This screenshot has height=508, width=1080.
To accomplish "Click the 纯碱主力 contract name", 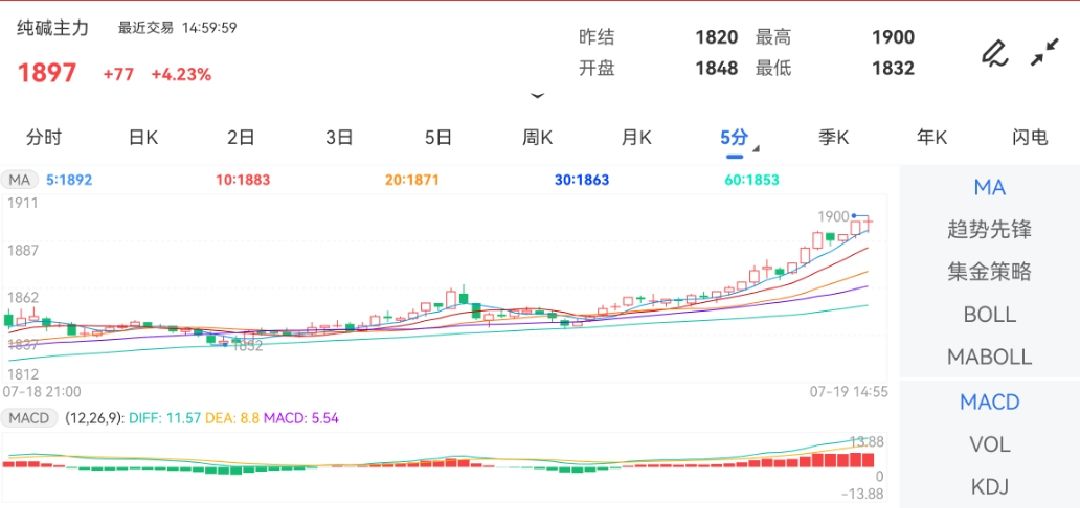I will pyautogui.click(x=53, y=28).
